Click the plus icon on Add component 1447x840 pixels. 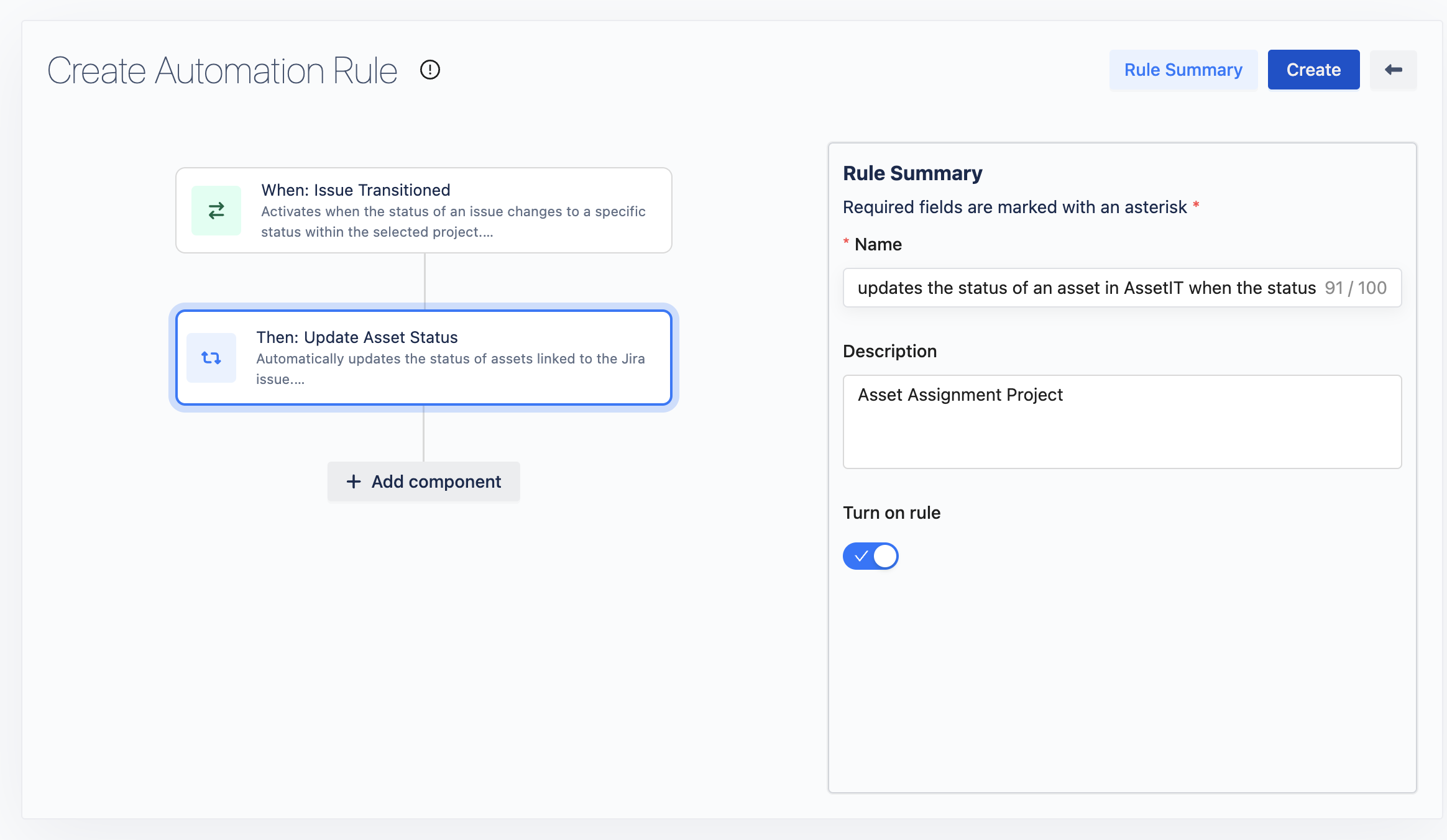[x=354, y=482]
